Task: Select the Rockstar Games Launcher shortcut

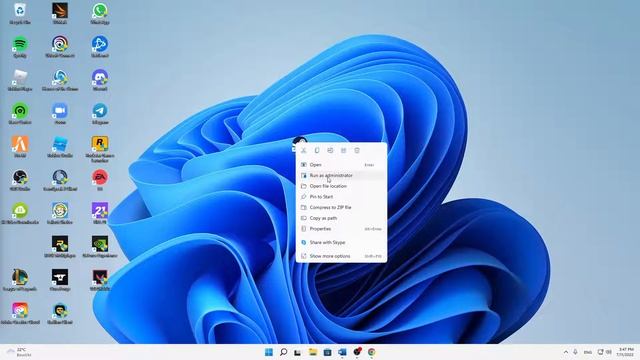Action: point(100,149)
